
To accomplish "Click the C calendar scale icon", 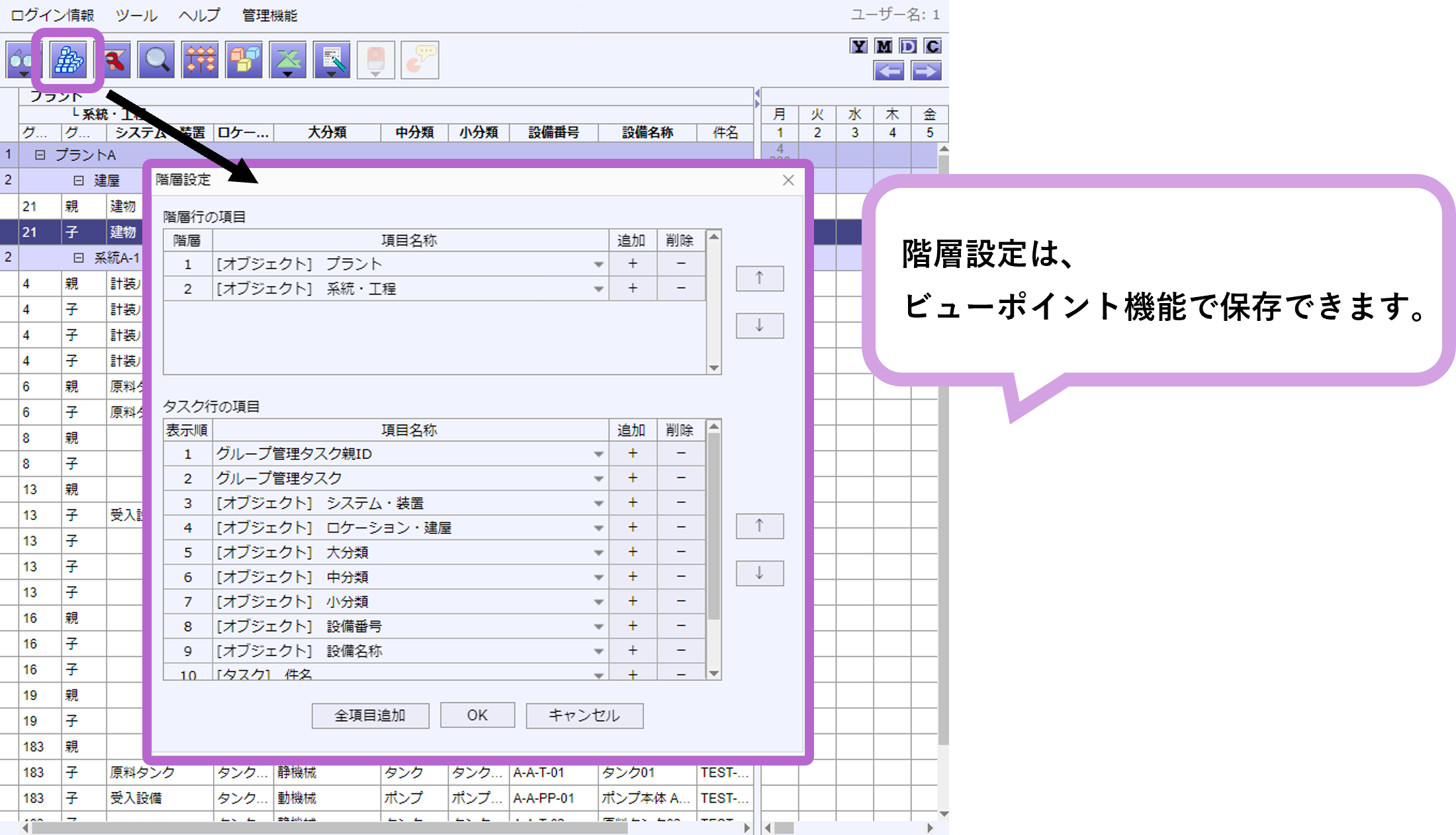I will [933, 46].
